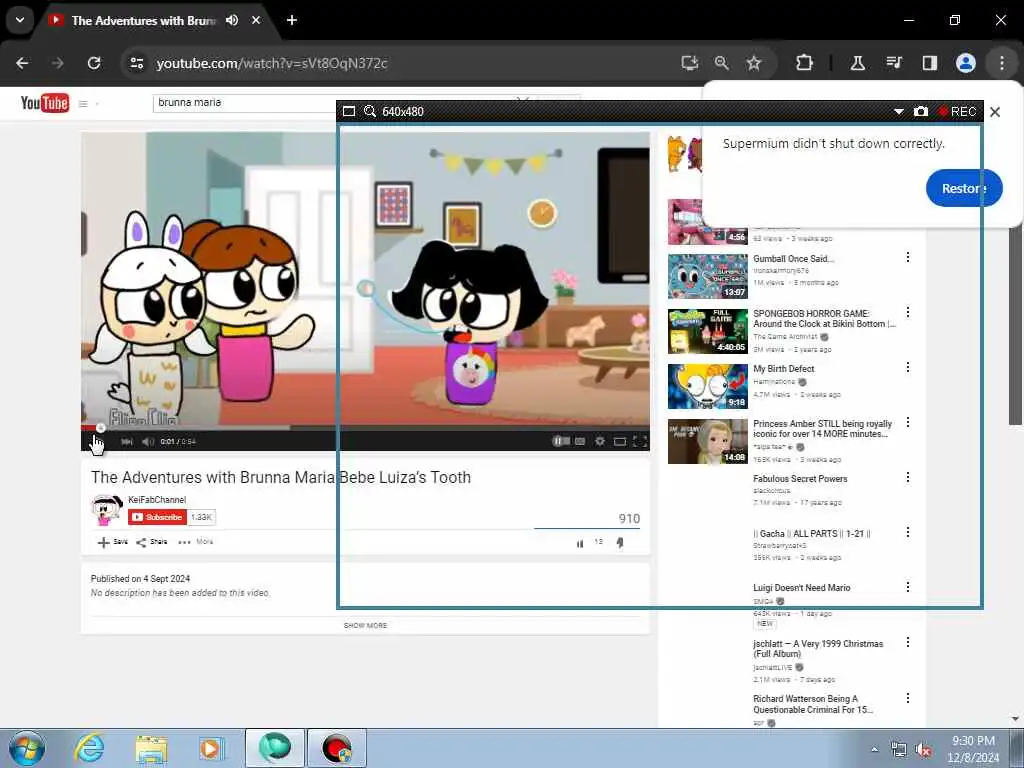This screenshot has width=1024, height=768.
Task: Open the Windows Start menu
Action: point(26,748)
